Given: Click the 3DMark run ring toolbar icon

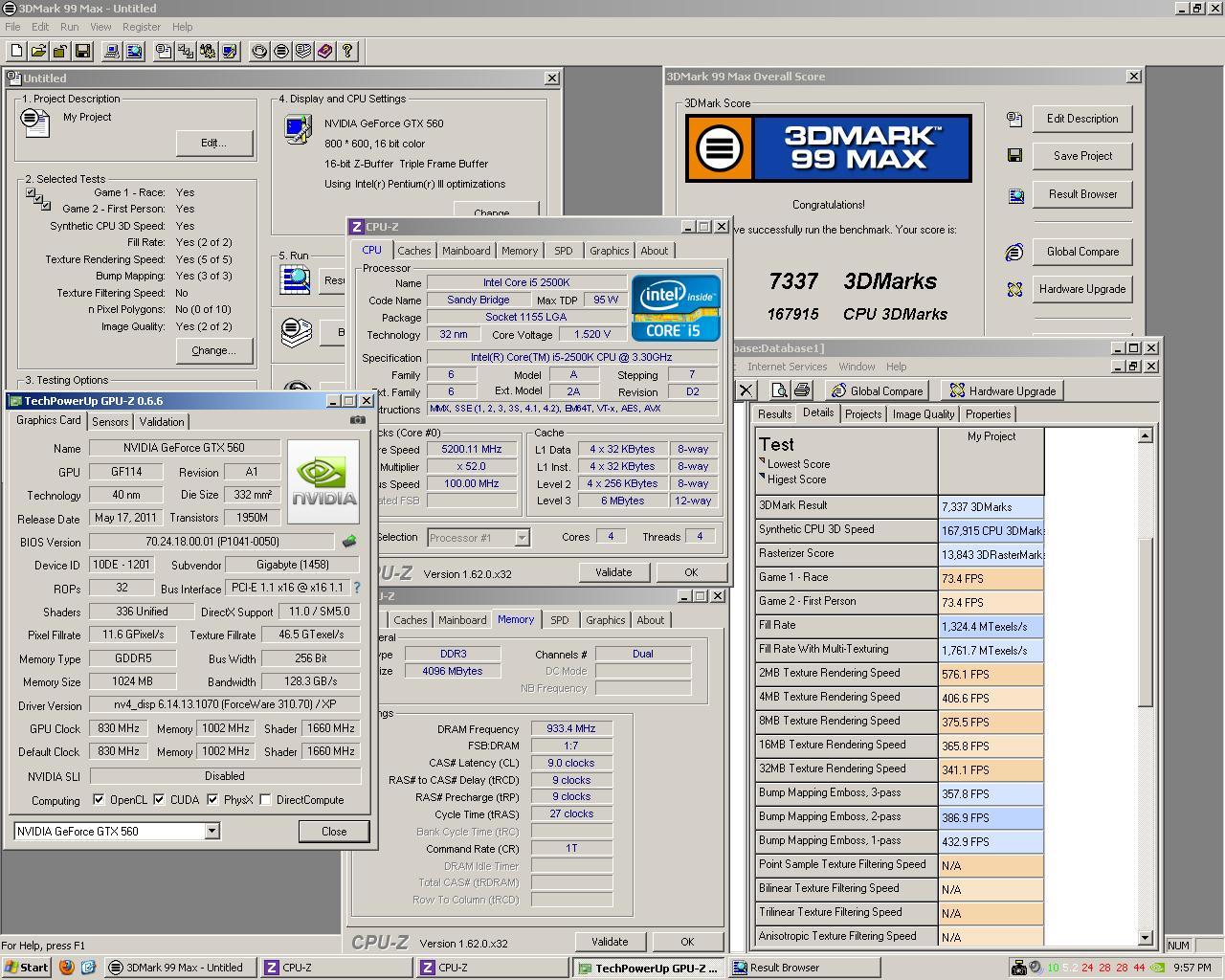Looking at the screenshot, I should click(259, 51).
